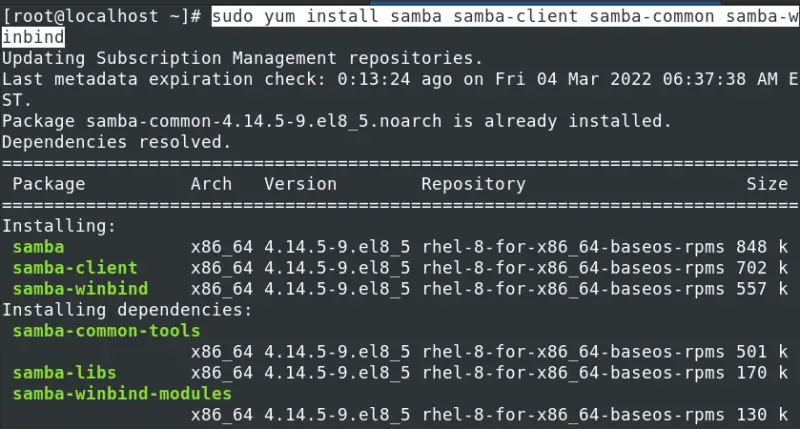Click the 'Dependencies resolved.' line
800x429 pixels.
tap(116, 142)
